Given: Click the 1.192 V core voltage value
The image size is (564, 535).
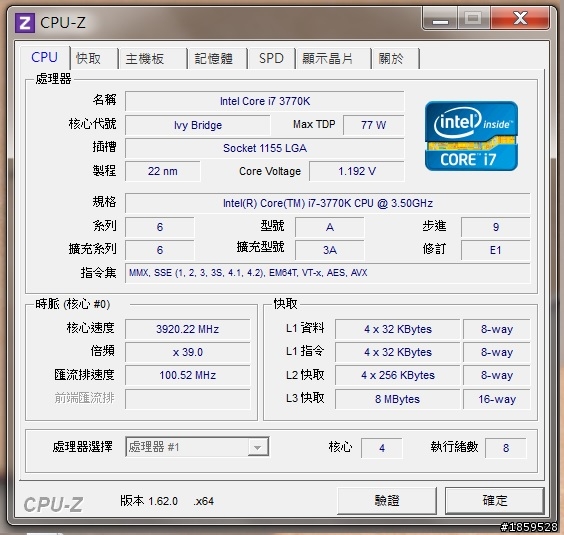Looking at the screenshot, I should pos(357,171).
